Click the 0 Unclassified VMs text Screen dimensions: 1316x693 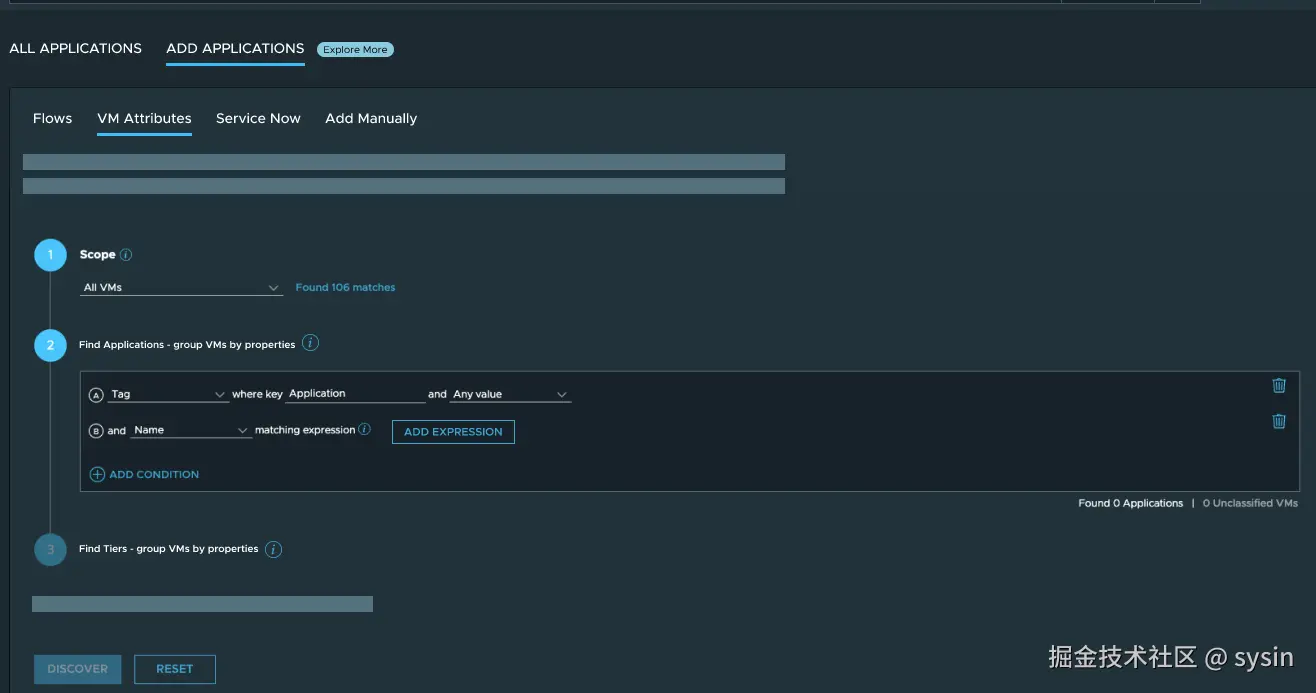pos(1250,503)
